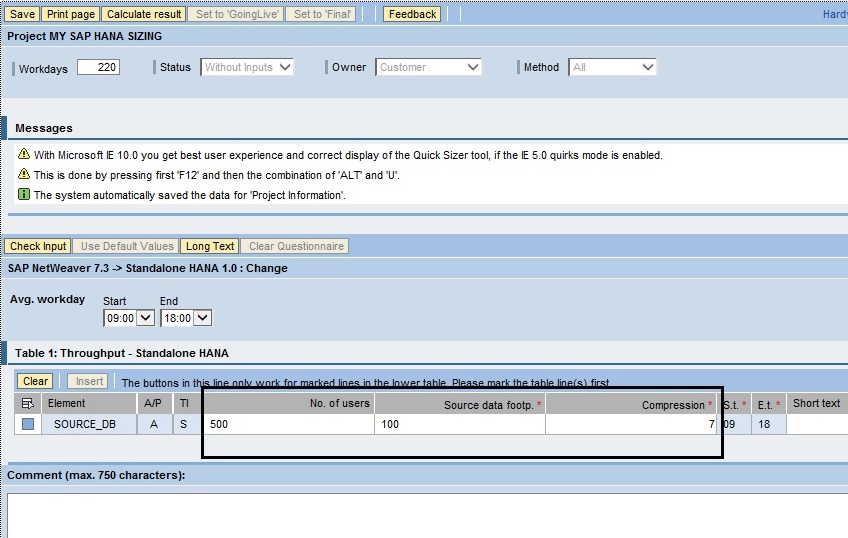
Task: Click Clear Questionnaire button
Action: (296, 246)
